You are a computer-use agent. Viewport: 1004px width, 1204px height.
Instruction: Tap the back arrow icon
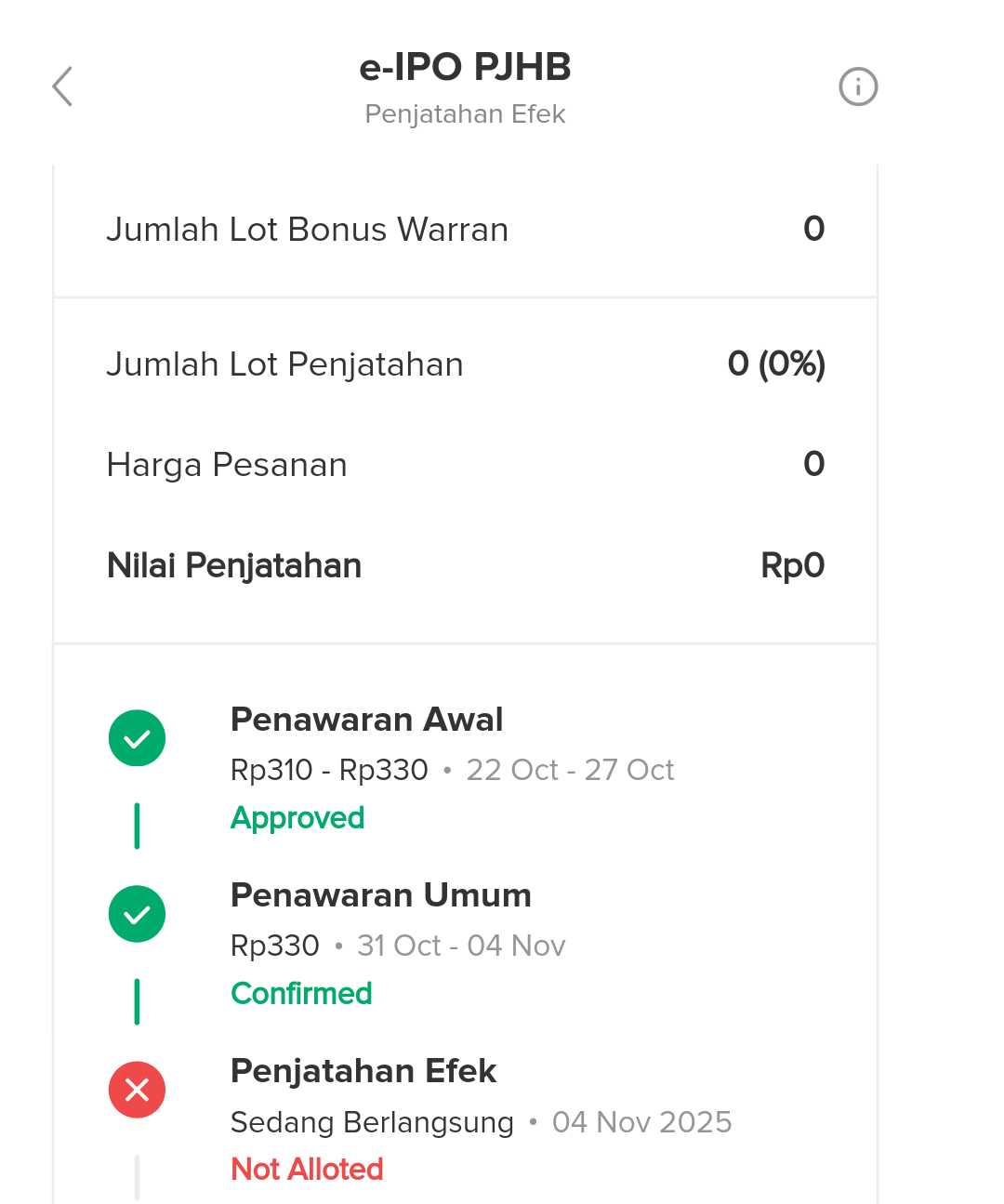click(62, 86)
